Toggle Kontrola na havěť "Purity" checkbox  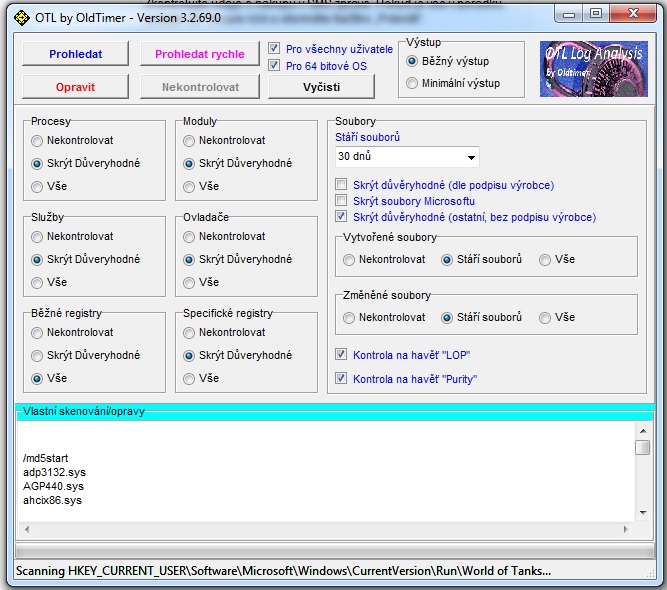coord(342,379)
